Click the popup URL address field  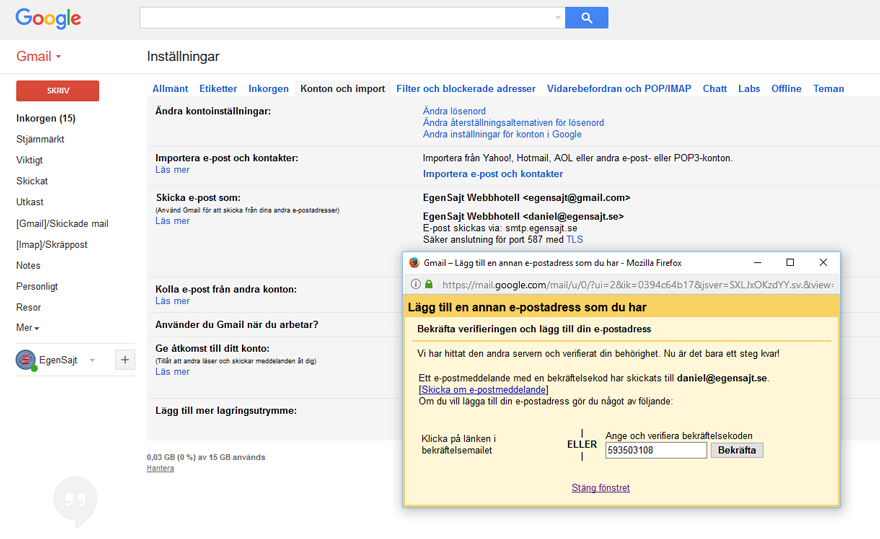click(x=638, y=285)
